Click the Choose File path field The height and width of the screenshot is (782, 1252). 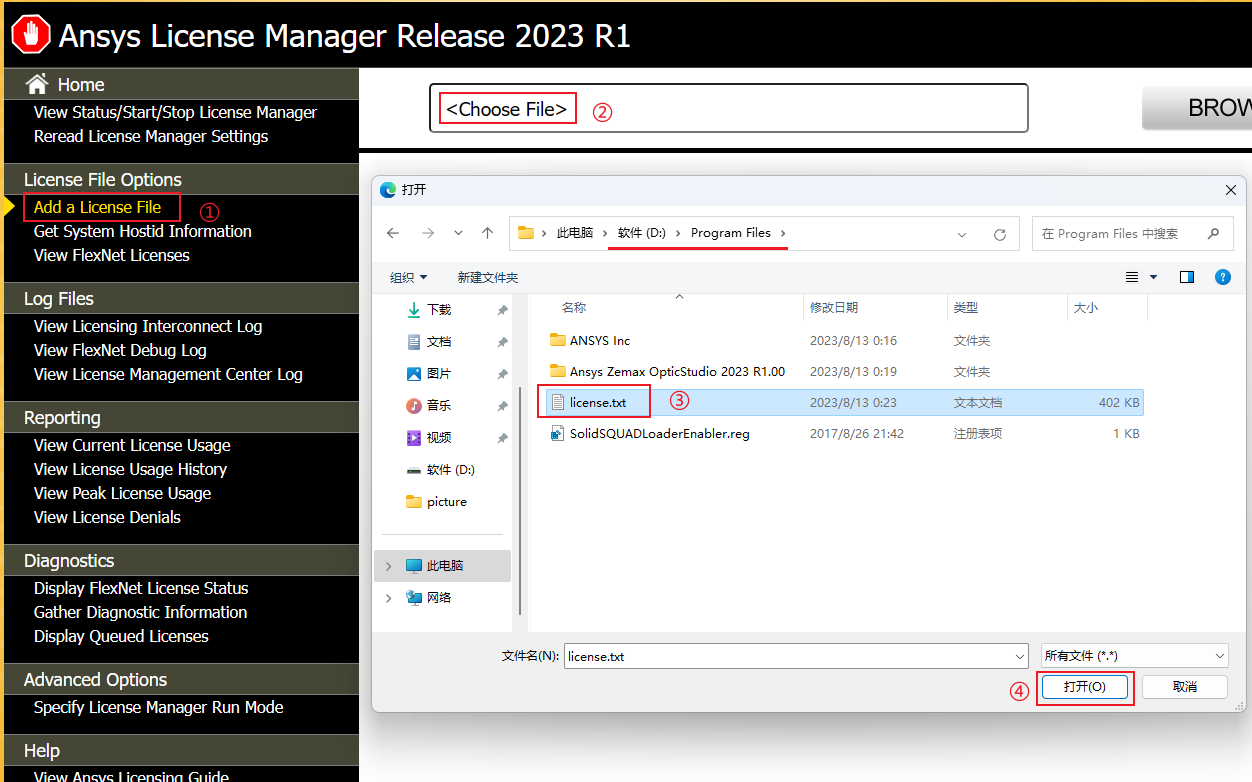coord(729,108)
